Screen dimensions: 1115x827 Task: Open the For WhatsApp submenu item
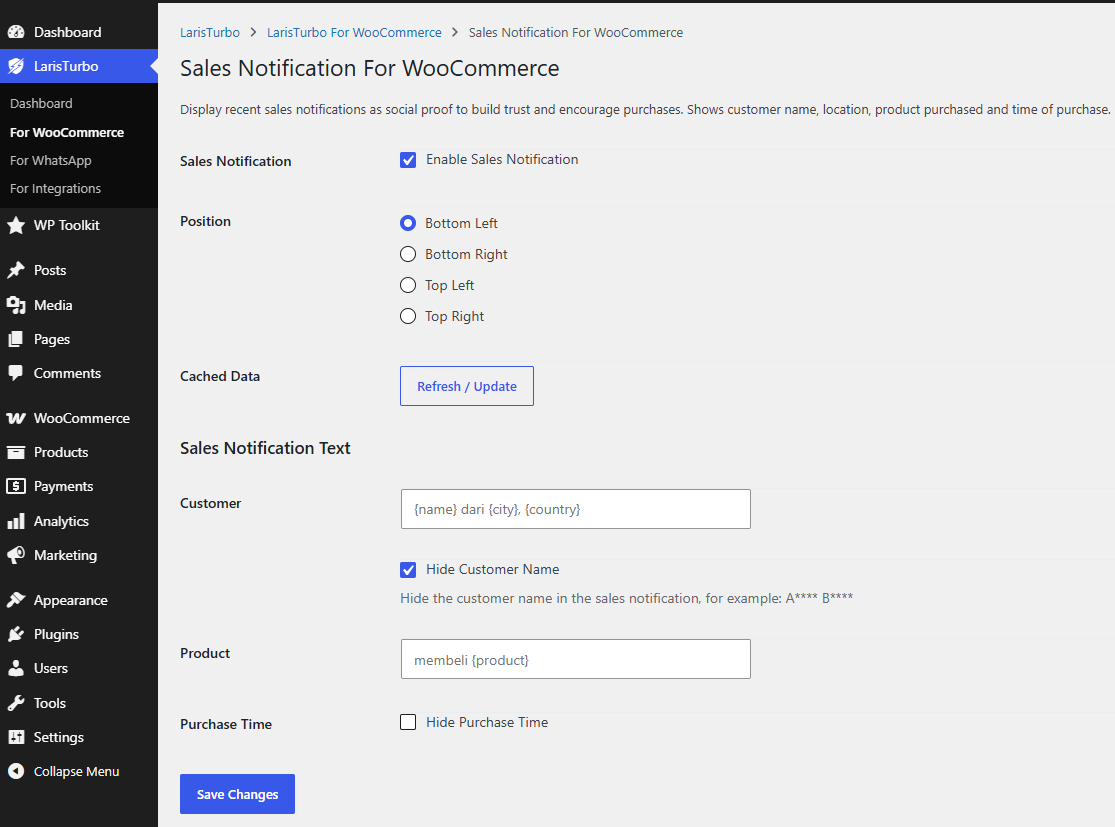[50, 161]
